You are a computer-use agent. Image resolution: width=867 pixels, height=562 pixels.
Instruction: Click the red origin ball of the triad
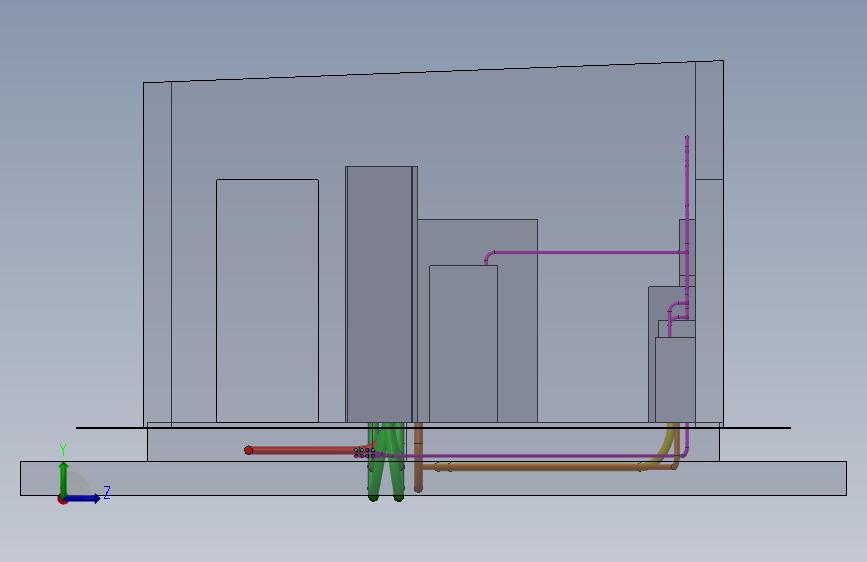click(x=61, y=500)
